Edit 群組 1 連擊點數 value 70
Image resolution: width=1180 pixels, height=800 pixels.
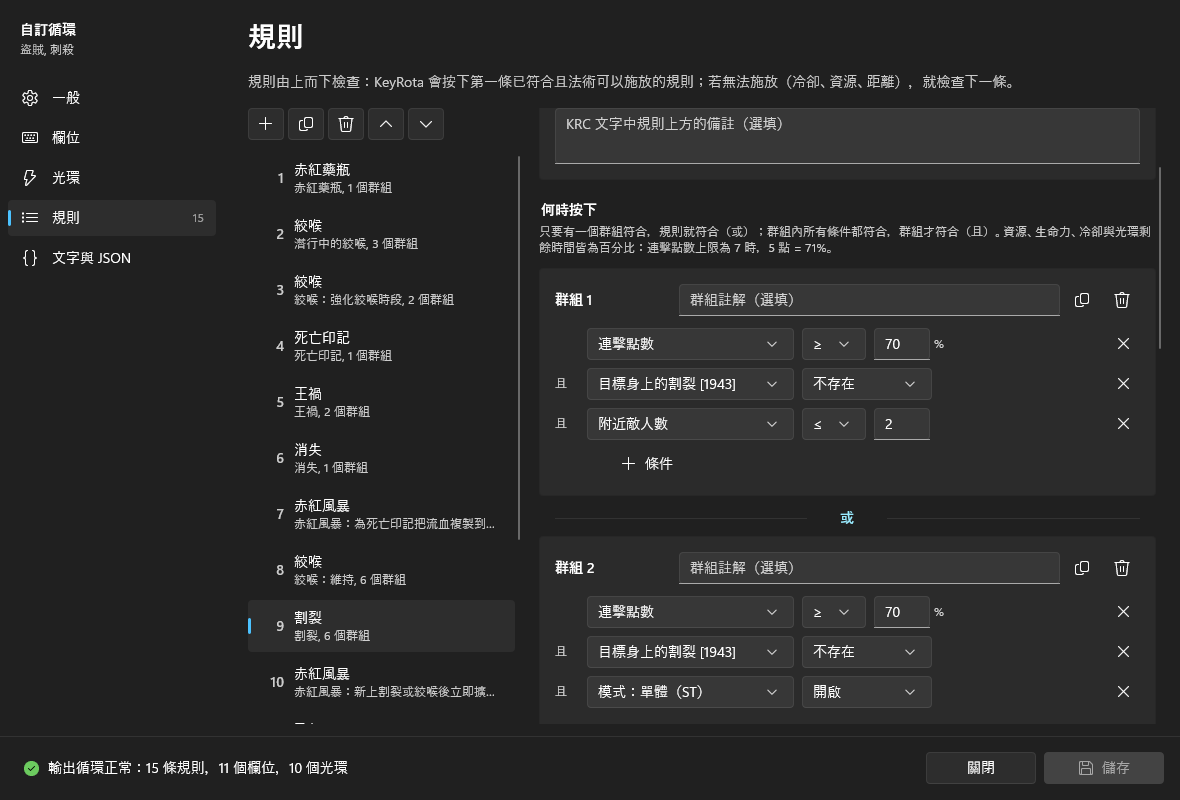point(902,344)
